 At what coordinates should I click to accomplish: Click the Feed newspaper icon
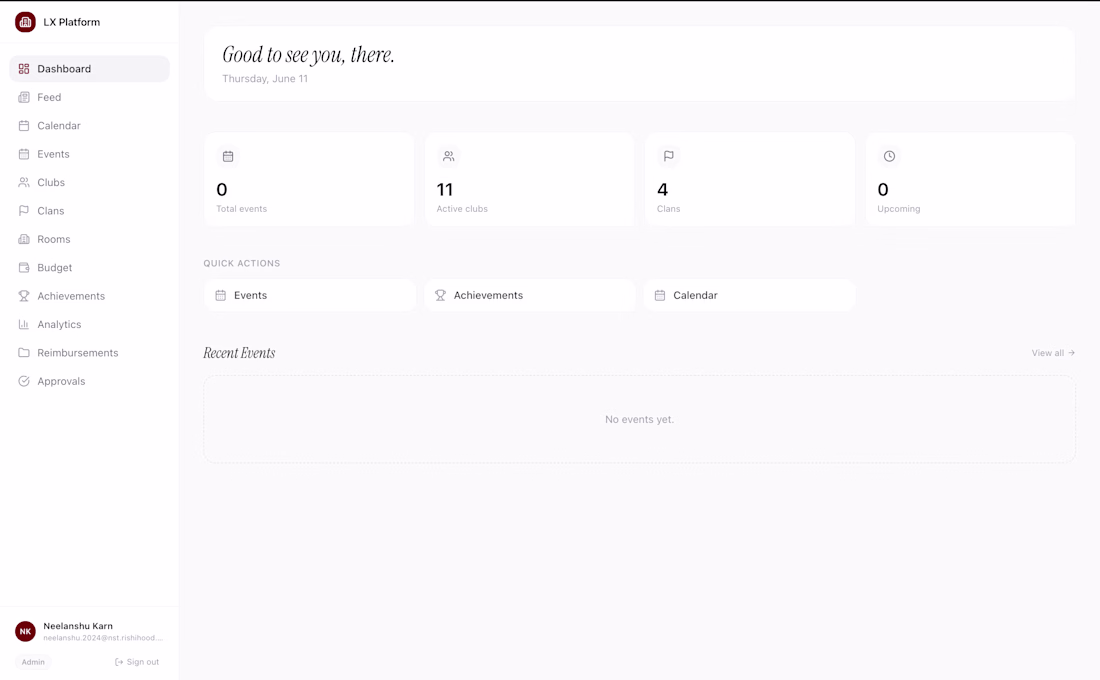[x=24, y=97]
